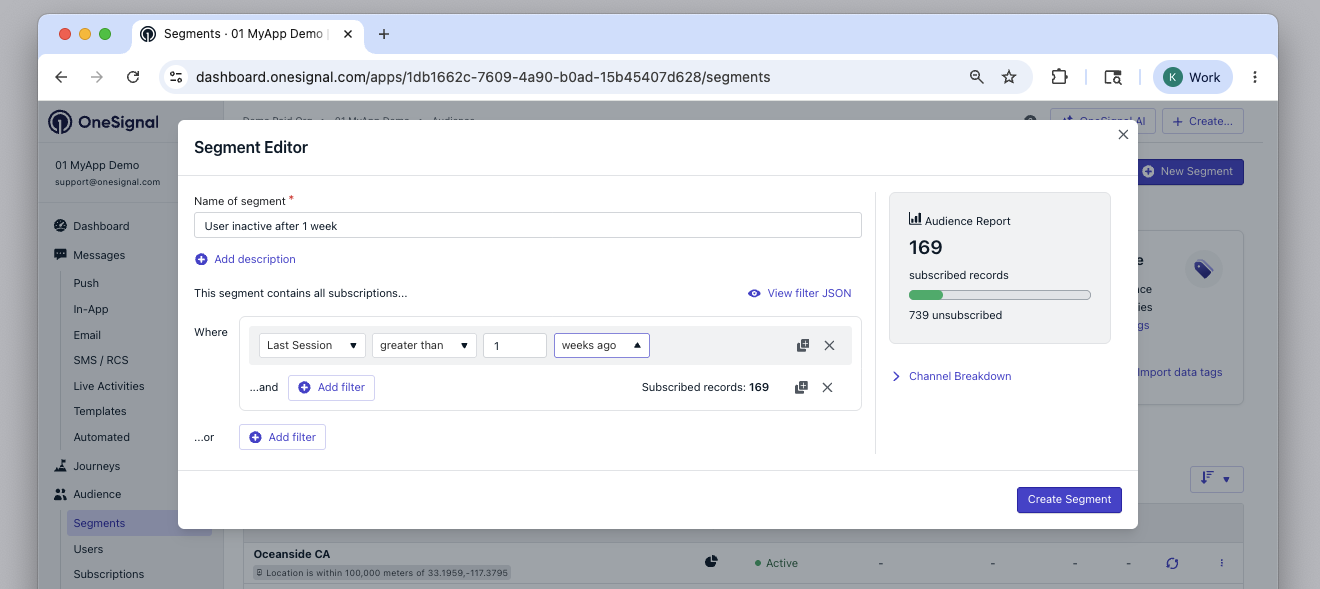1320x589 pixels.
Task: Click the eye icon for View filter JSON
Action: click(x=754, y=293)
